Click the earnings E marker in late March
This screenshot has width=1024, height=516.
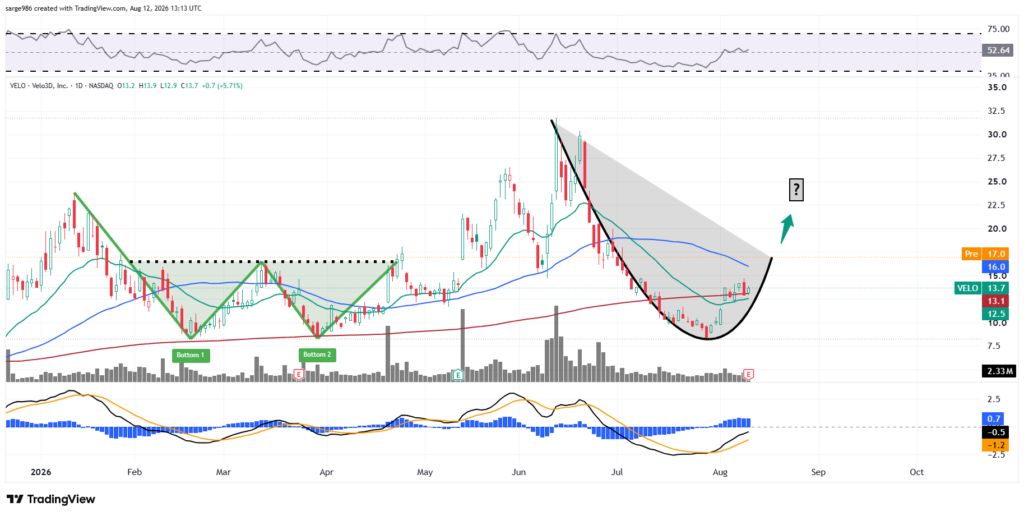(x=299, y=374)
